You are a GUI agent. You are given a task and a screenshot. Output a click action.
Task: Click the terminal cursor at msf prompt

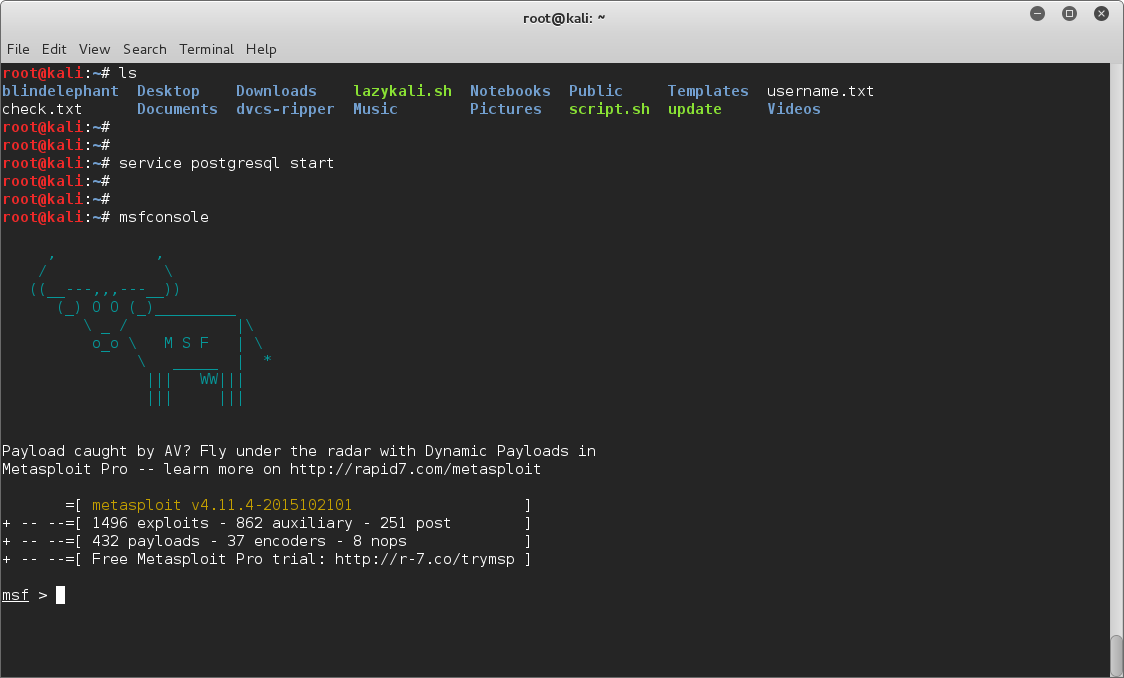click(x=61, y=596)
